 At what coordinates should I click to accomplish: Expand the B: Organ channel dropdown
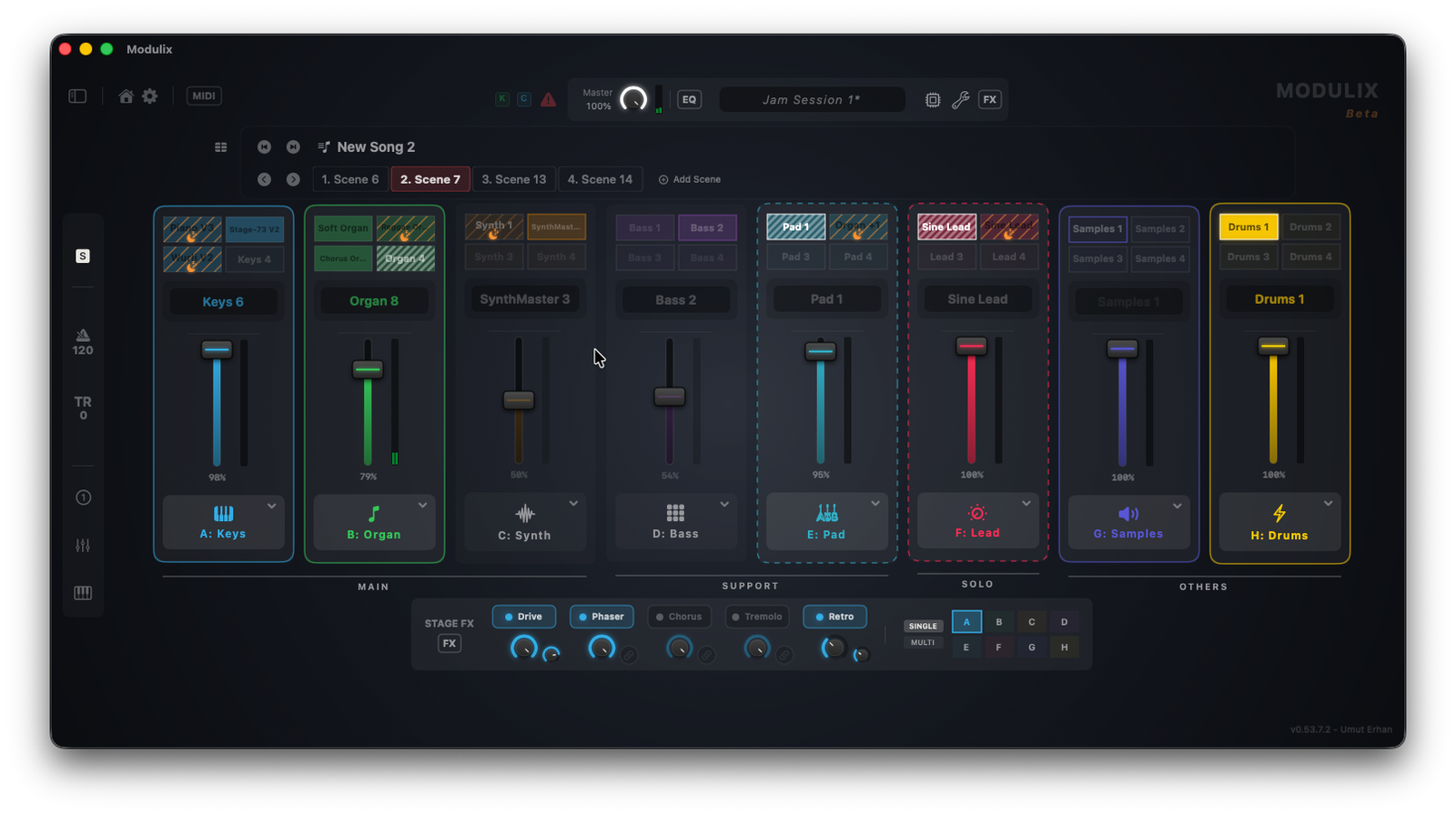(423, 505)
